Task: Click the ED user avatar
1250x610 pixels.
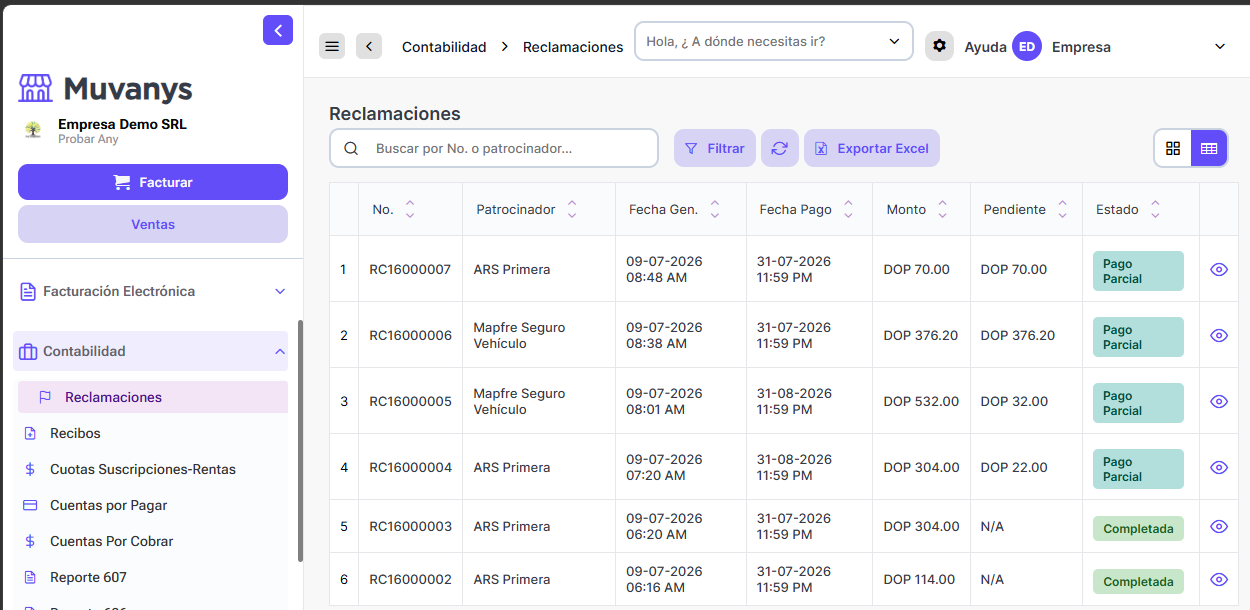Action: 1027,46
